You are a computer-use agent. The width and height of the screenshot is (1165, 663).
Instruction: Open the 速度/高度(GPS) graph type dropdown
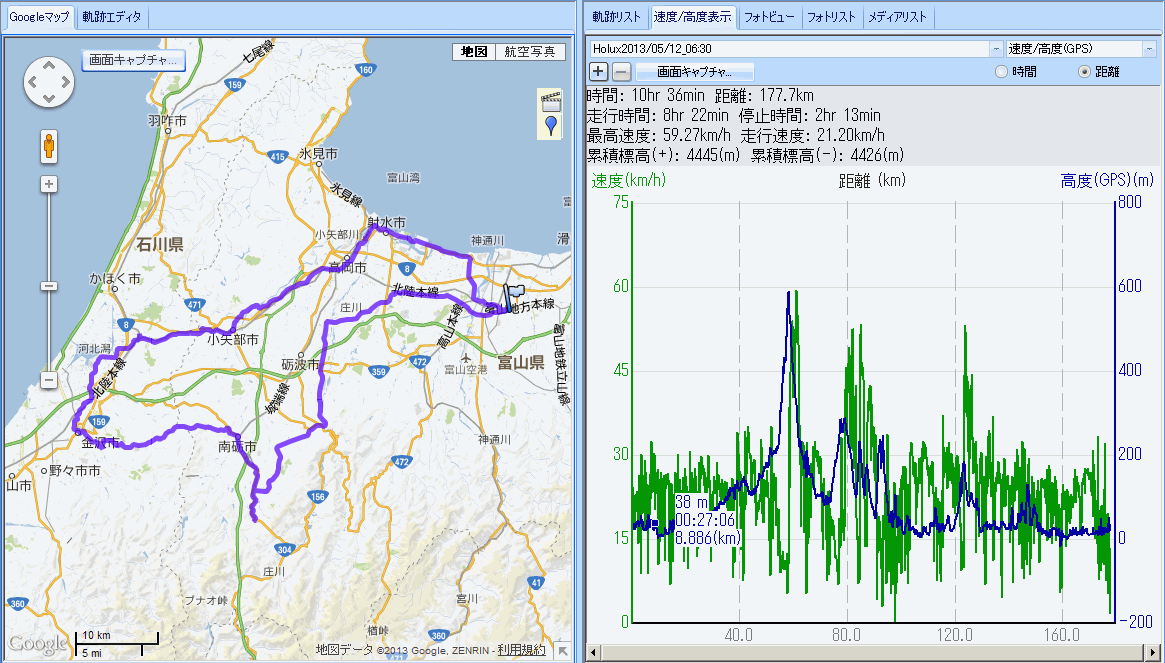[1149, 48]
